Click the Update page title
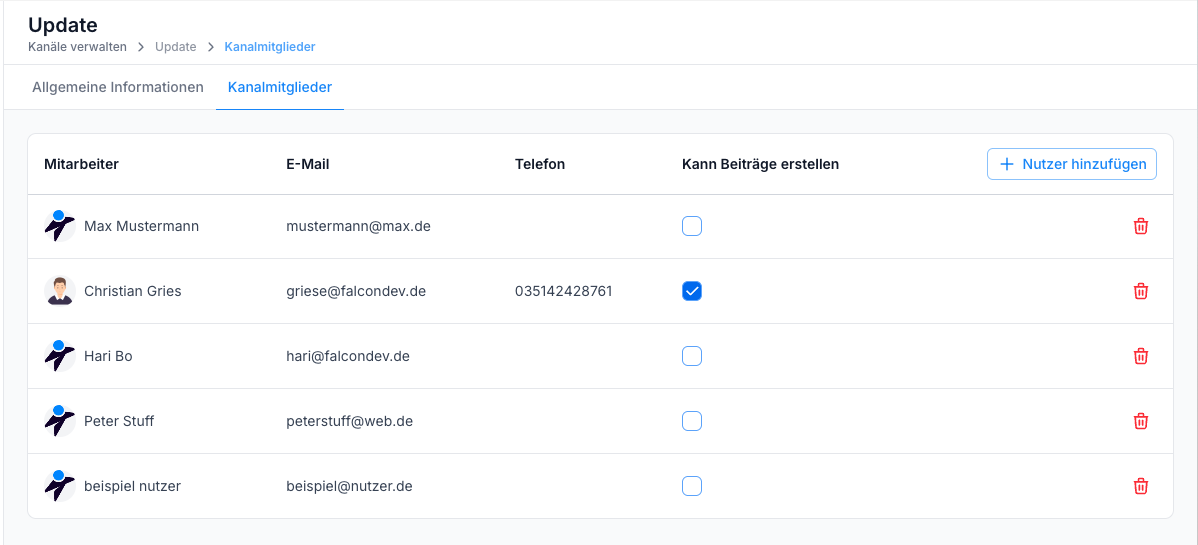1198x545 pixels. coord(63,25)
